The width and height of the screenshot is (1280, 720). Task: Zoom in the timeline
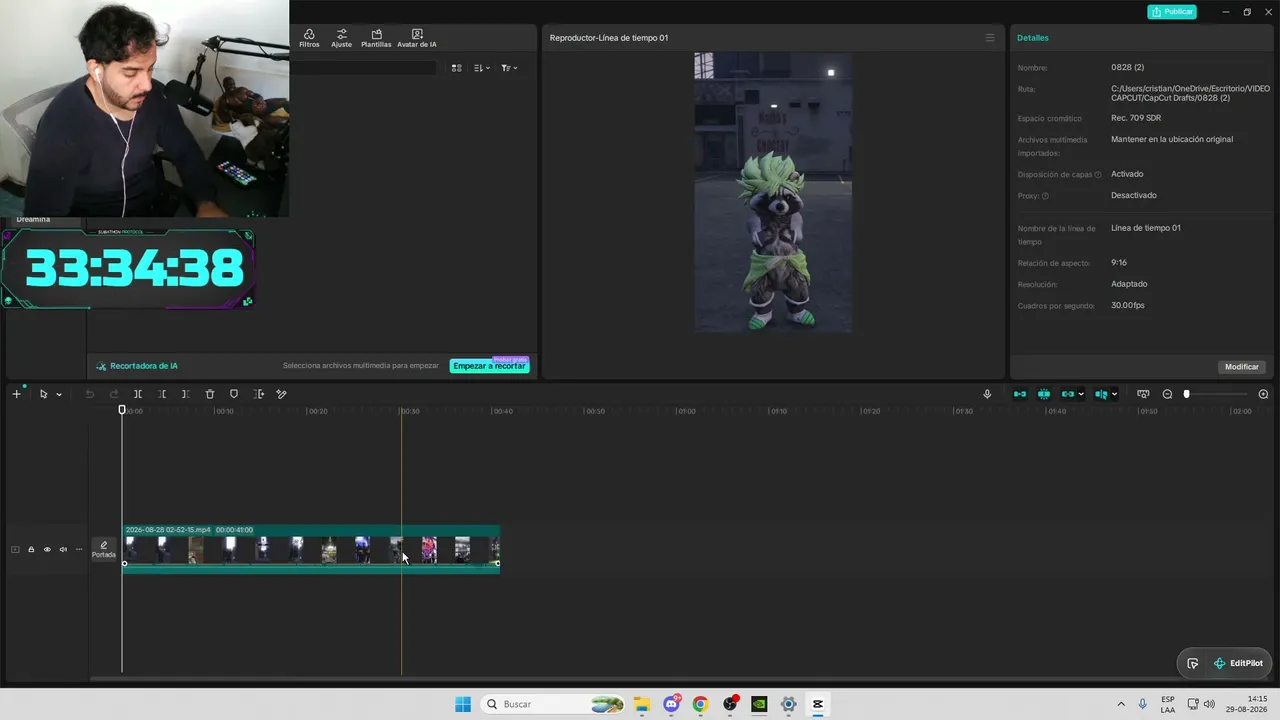(1263, 394)
